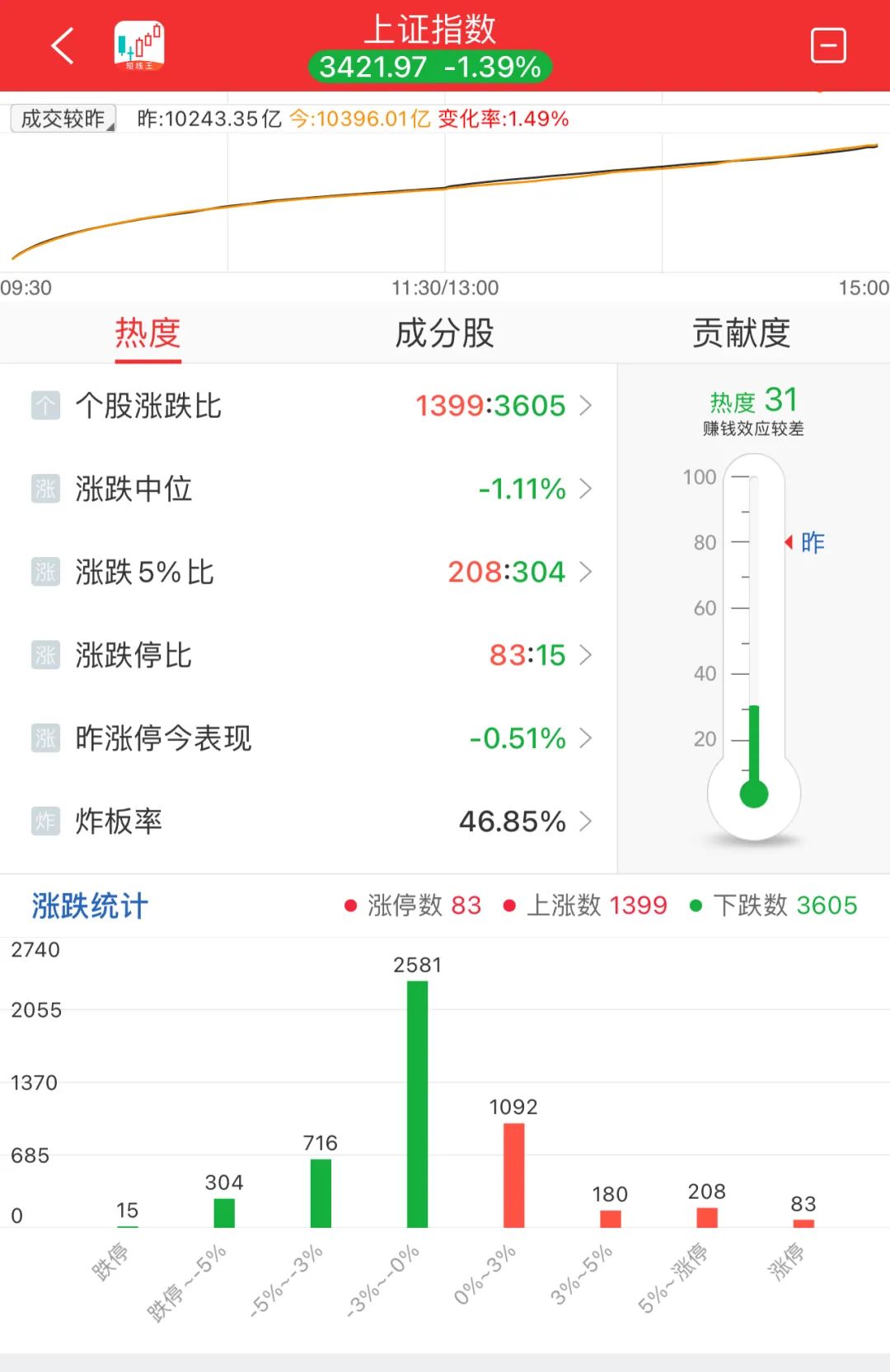Expand 炸板率 row chevron

coord(586,822)
